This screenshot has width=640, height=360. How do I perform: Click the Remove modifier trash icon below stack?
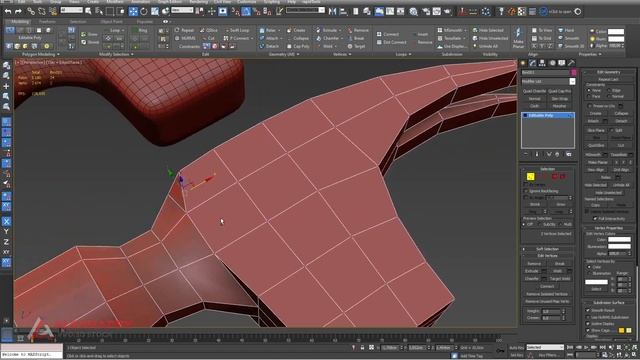pyautogui.click(x=558, y=154)
